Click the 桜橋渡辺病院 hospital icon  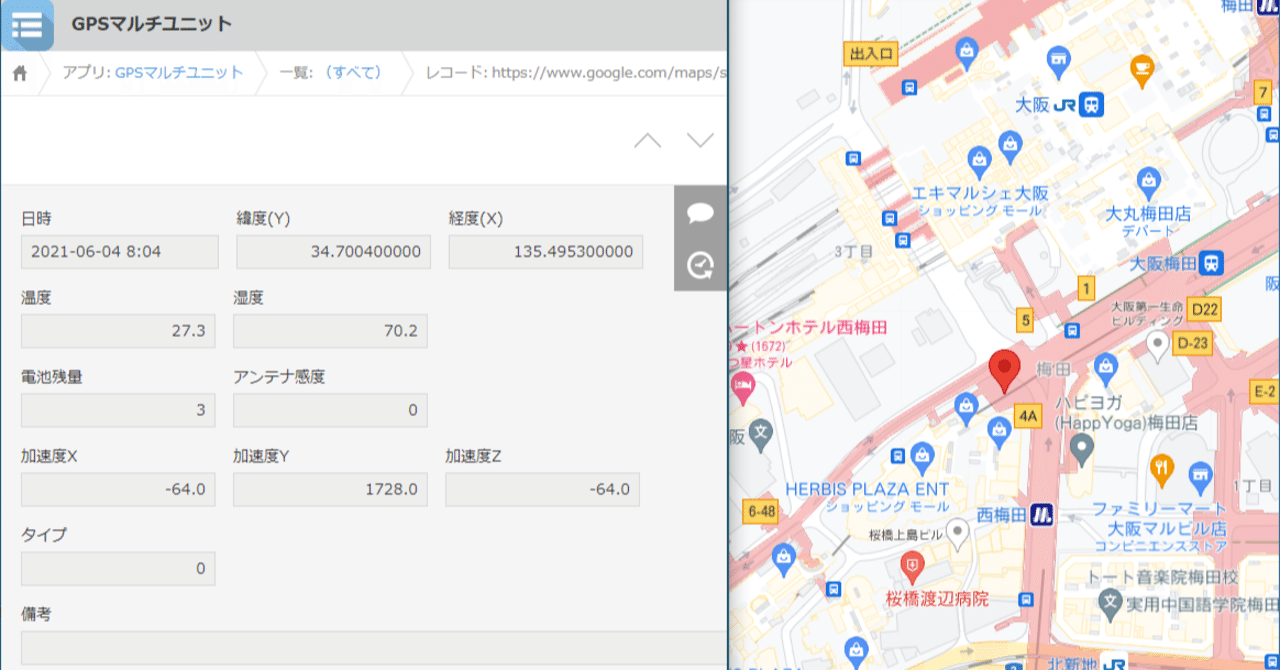point(913,565)
